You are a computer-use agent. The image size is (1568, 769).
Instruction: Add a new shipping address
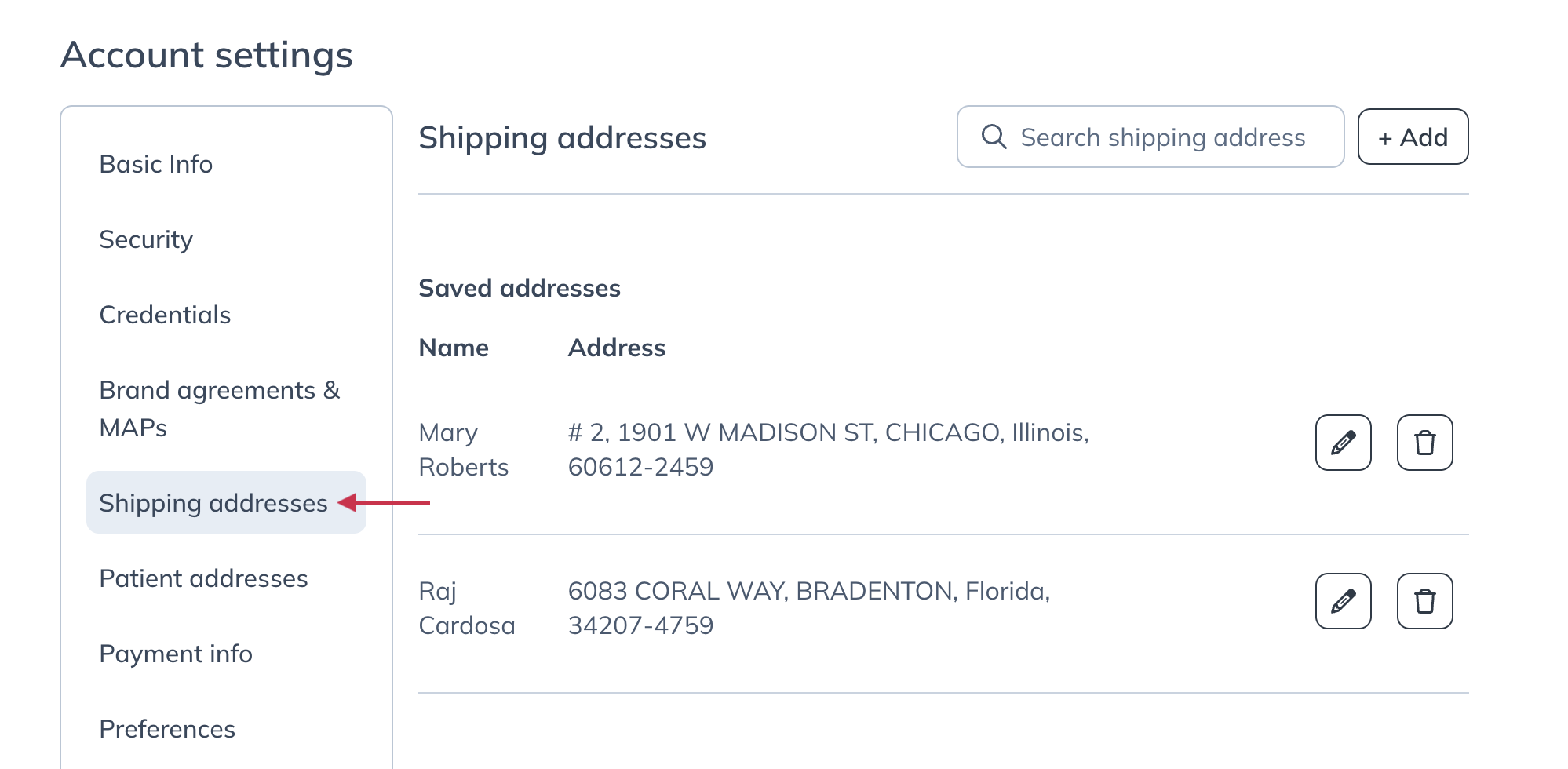(x=1413, y=137)
